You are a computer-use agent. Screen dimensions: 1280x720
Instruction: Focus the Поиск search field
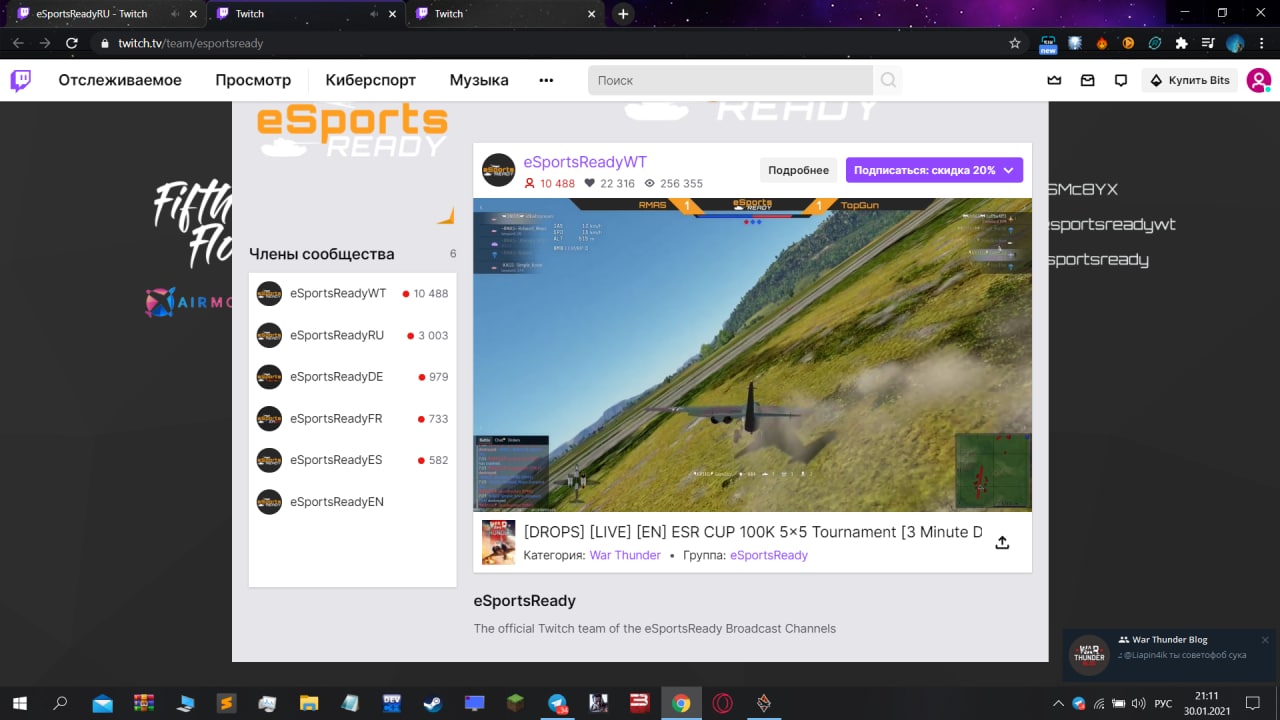(x=730, y=80)
